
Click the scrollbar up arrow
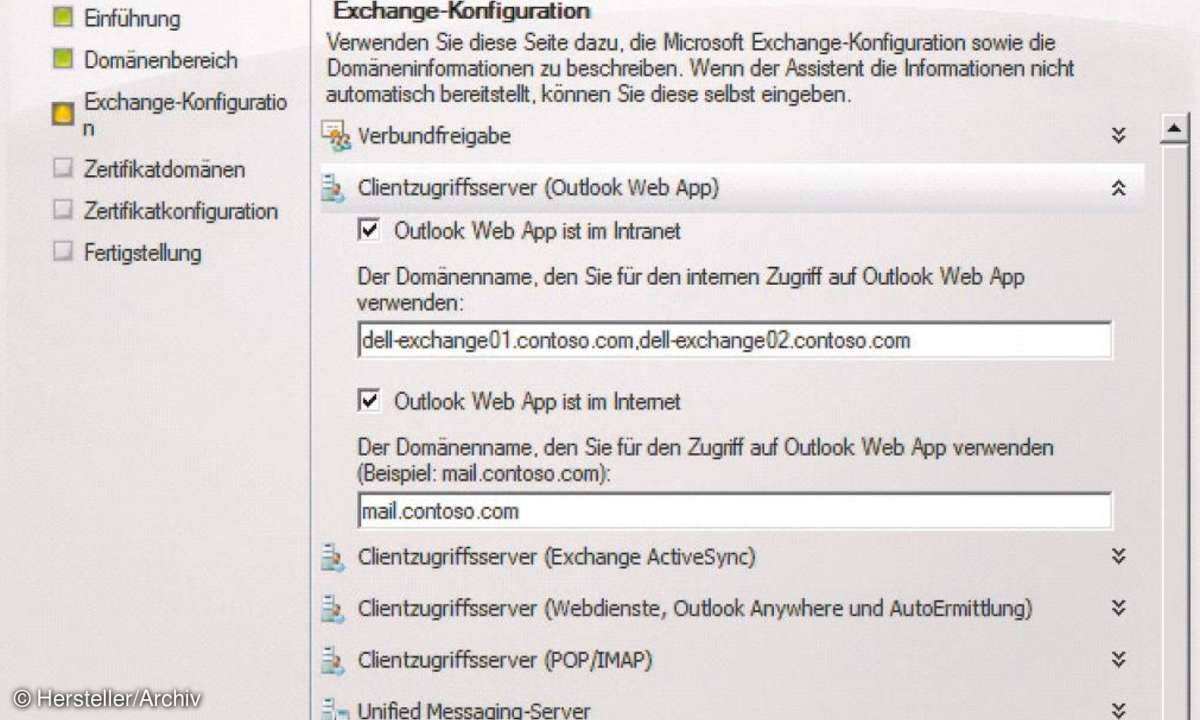point(1173,128)
